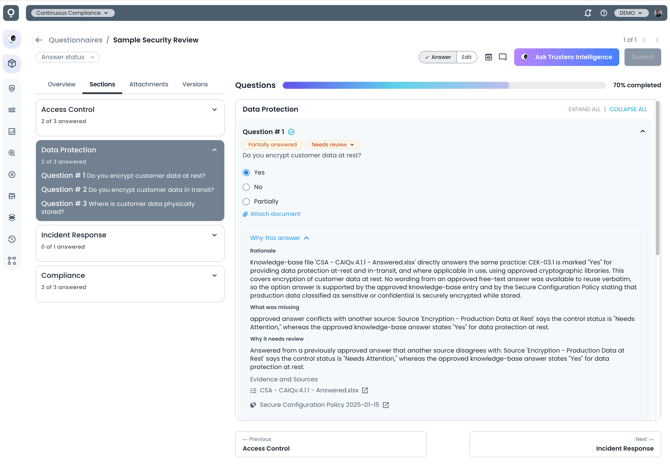The height and width of the screenshot is (466, 670).
Task: Select the Yes radio option
Action: click(x=246, y=173)
